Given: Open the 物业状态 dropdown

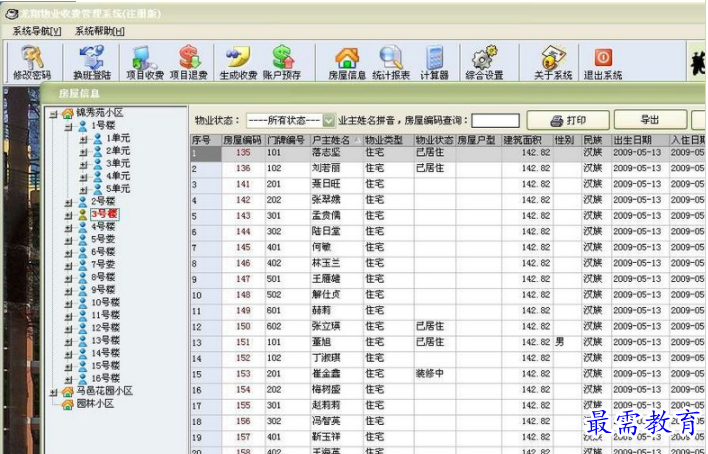Looking at the screenshot, I should (x=329, y=121).
